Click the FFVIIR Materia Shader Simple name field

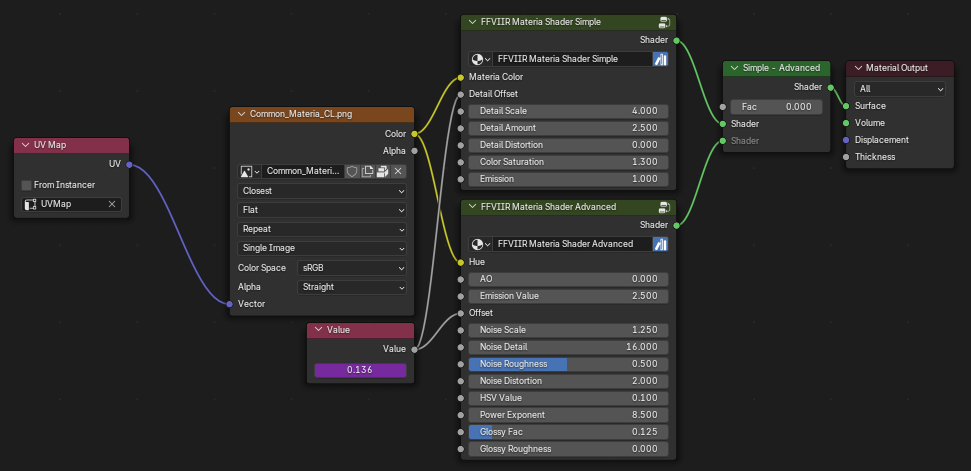[x=572, y=59]
